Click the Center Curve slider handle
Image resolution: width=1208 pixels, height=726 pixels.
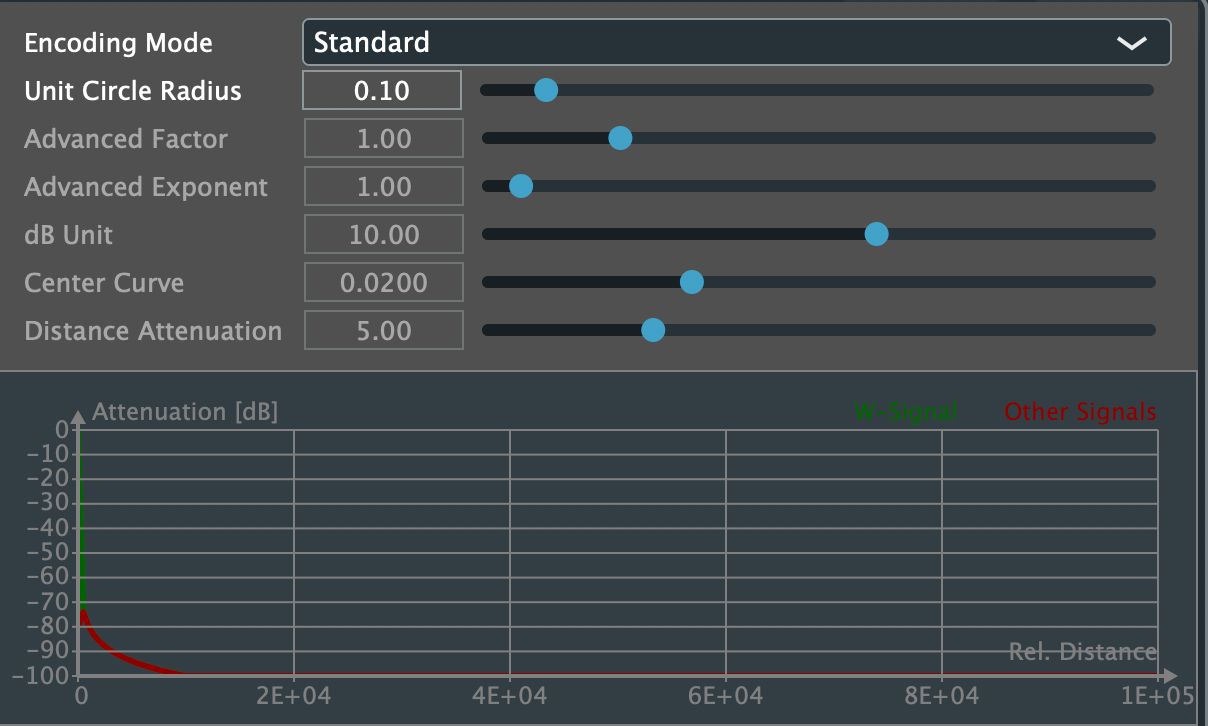(x=691, y=282)
